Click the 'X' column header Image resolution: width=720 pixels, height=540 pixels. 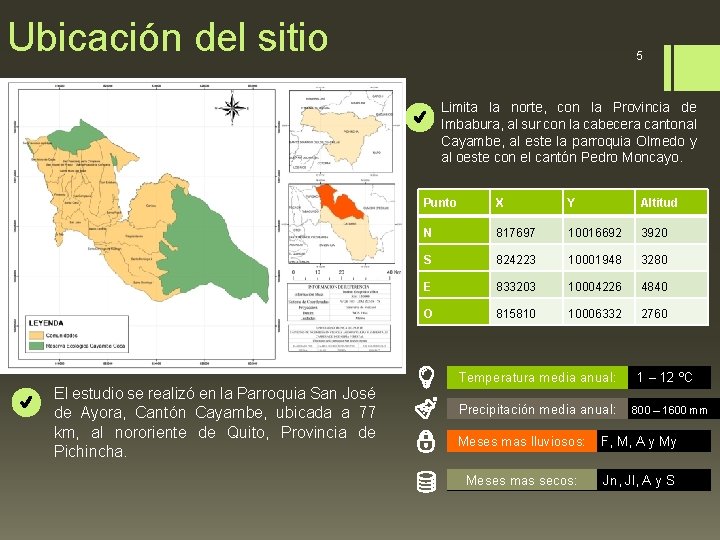(x=526, y=202)
